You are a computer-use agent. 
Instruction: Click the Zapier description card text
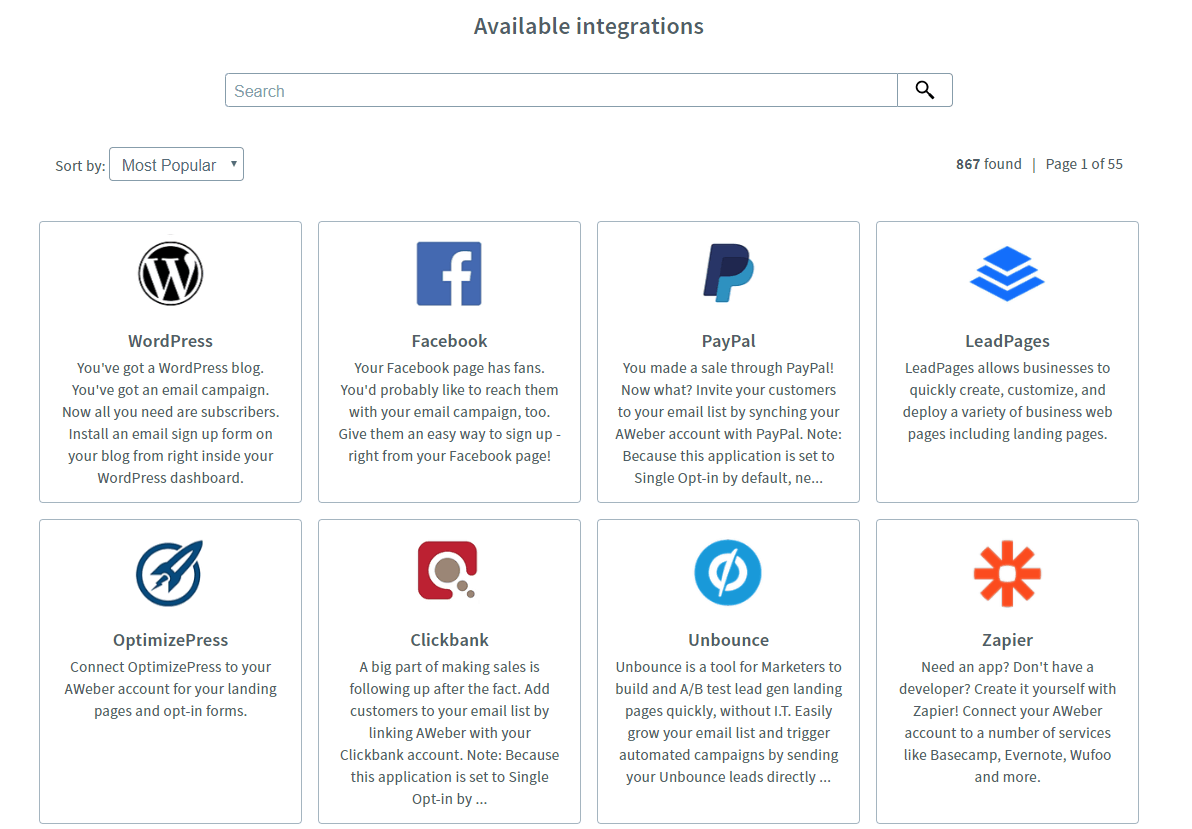[x=1007, y=722]
